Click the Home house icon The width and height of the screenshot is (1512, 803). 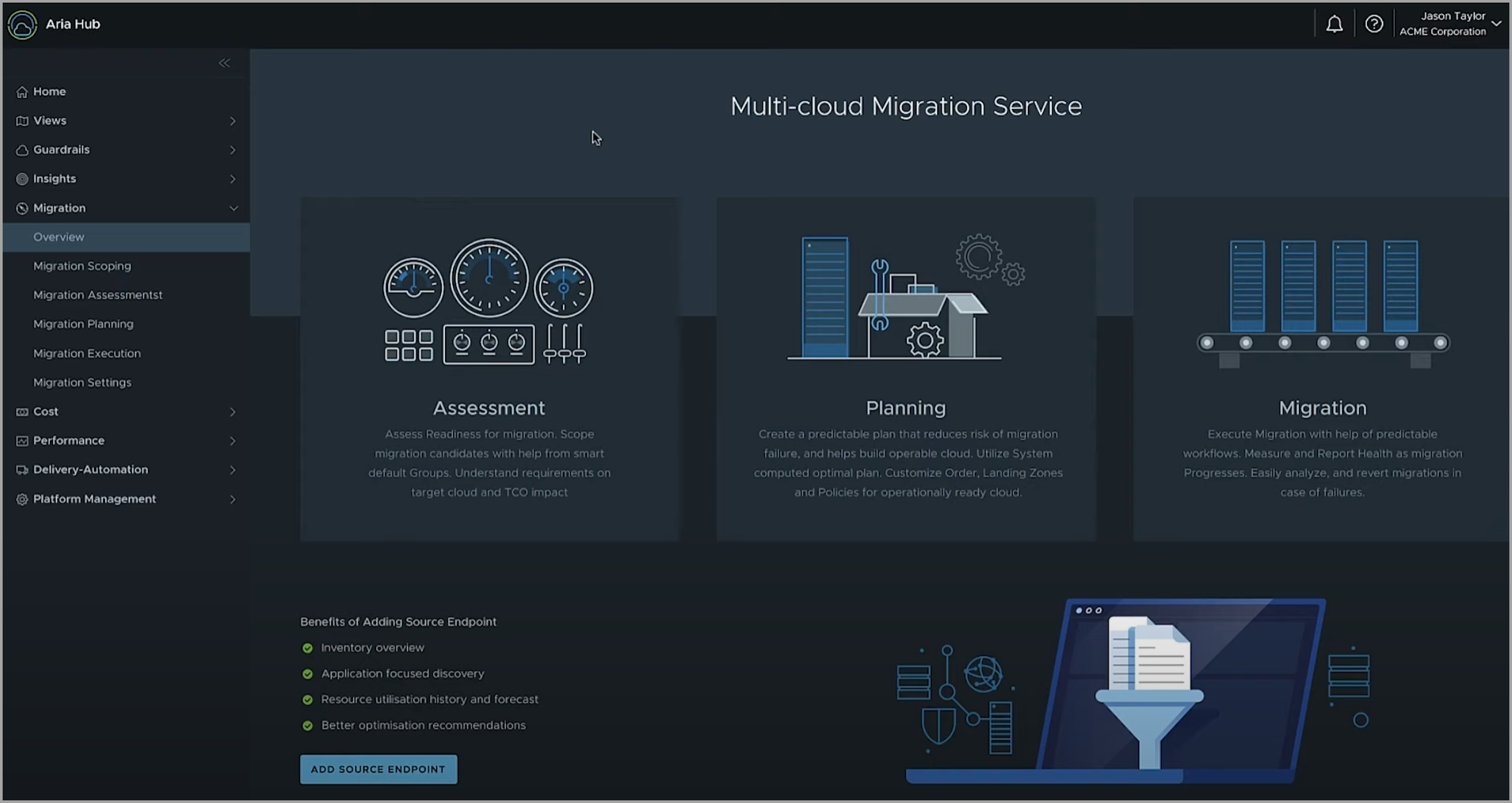tap(22, 92)
